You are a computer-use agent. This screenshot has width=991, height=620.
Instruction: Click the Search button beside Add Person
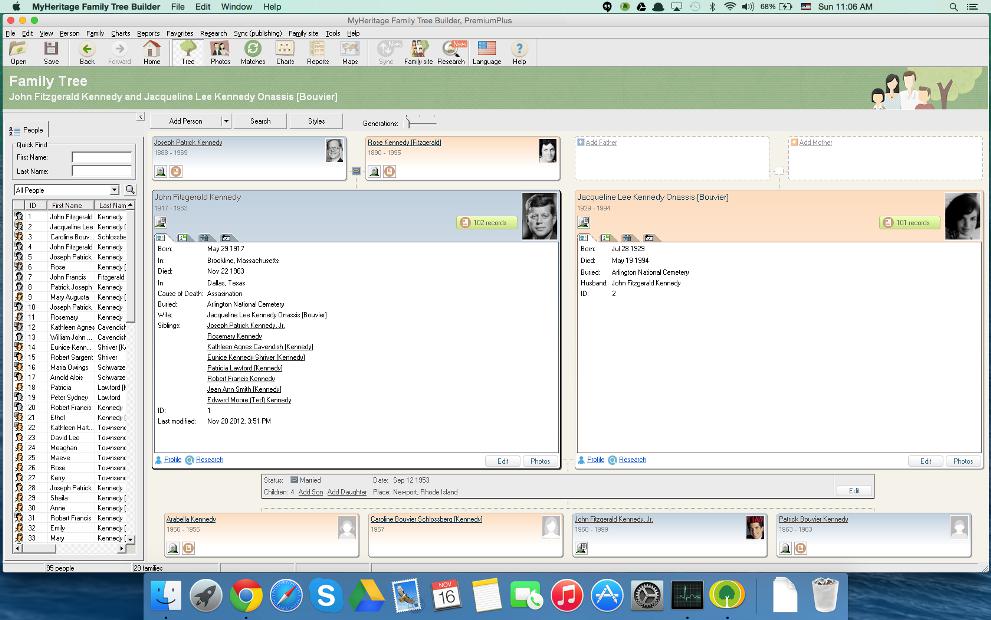[260, 121]
